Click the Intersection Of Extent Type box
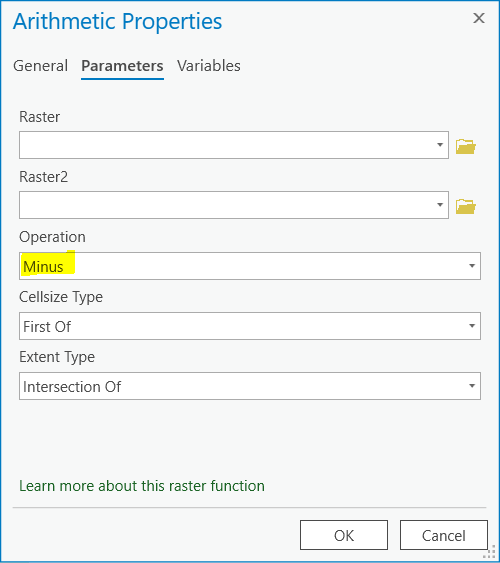This screenshot has width=500, height=563. [250, 386]
